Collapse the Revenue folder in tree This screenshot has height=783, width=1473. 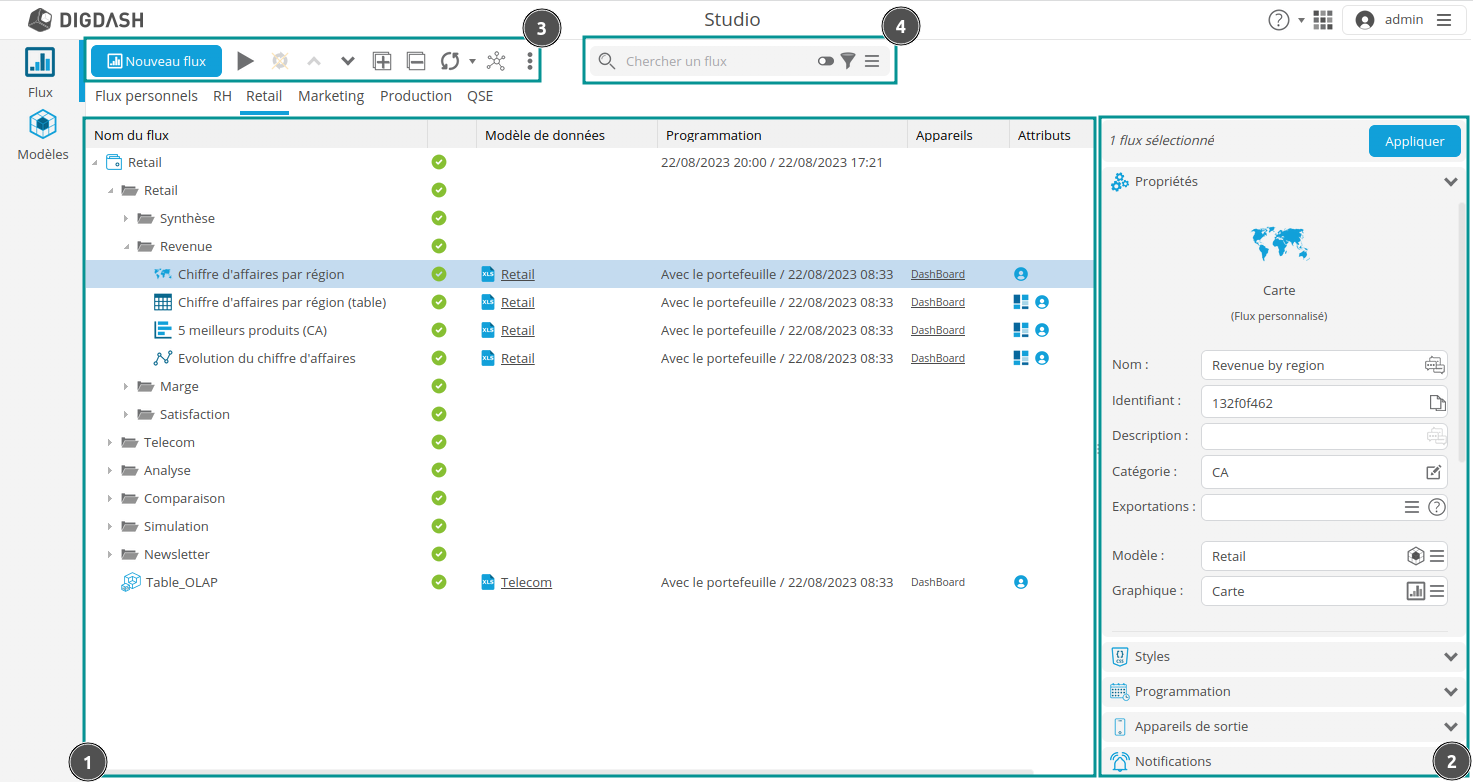pos(127,247)
